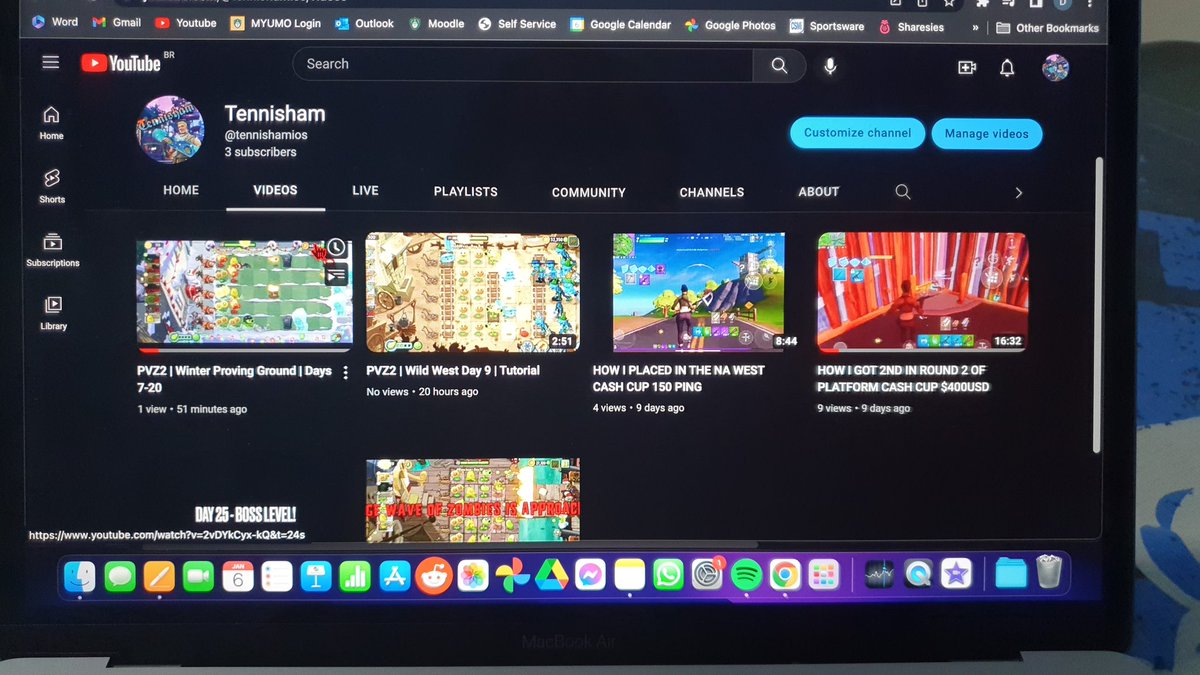
Task: Click the Manage videos button
Action: 986,133
